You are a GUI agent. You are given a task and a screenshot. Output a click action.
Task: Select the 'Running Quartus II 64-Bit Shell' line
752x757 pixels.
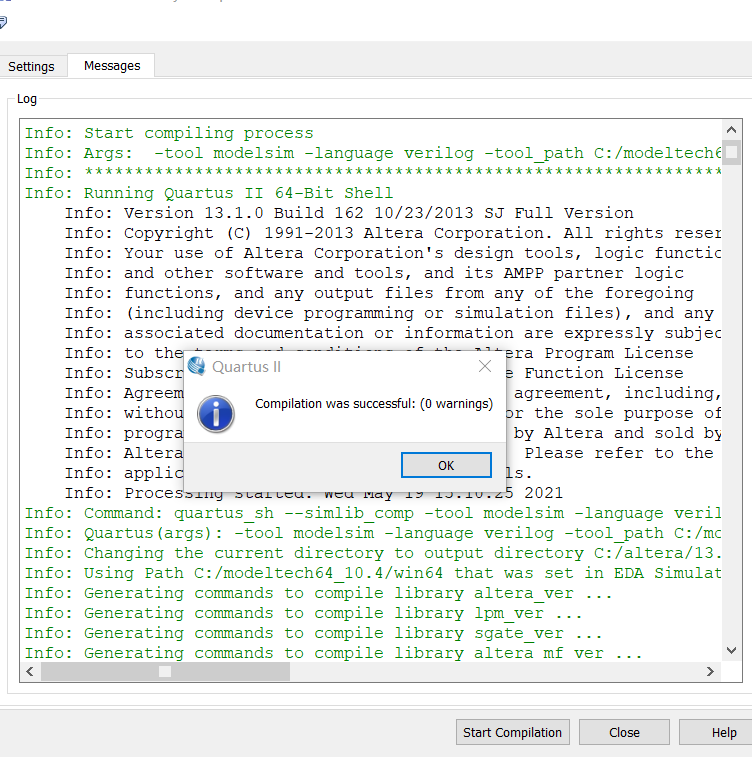point(209,193)
